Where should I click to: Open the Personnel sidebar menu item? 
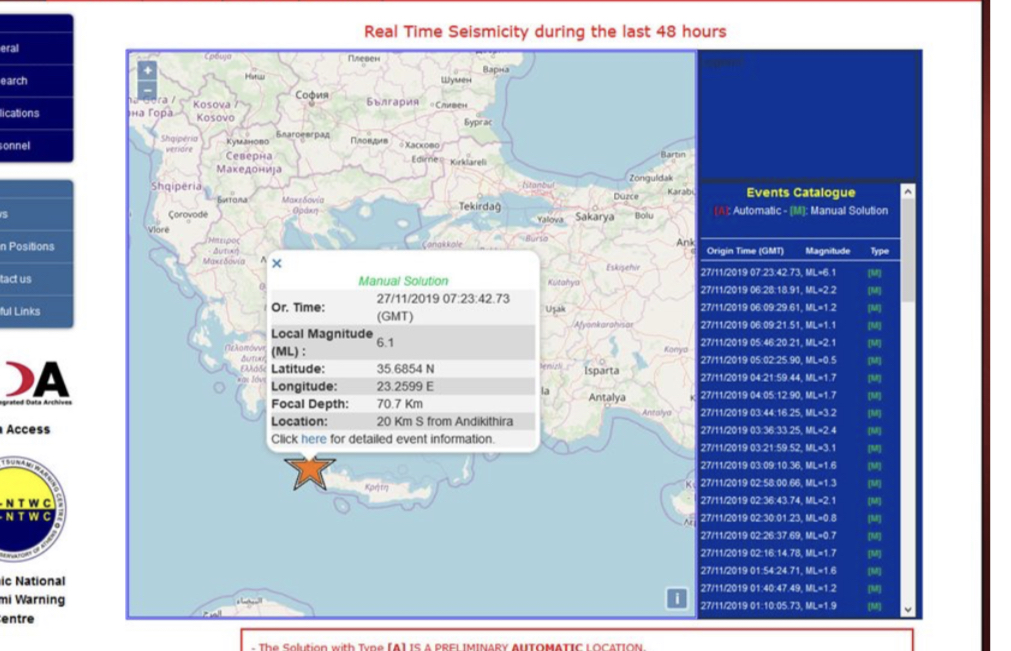coord(36,146)
